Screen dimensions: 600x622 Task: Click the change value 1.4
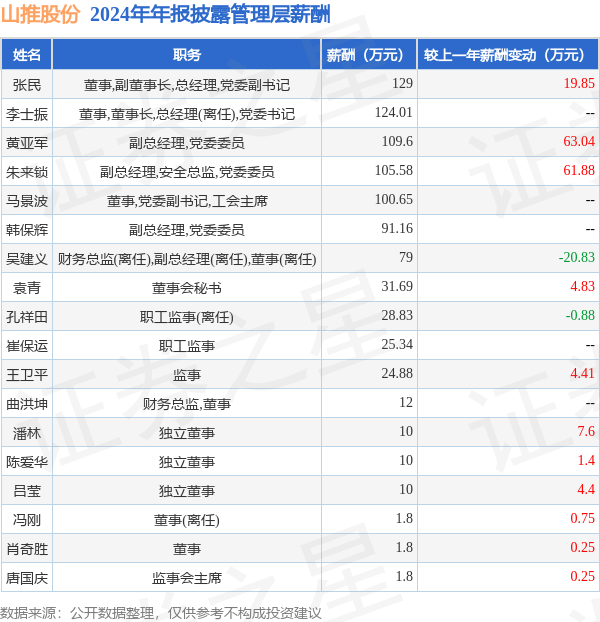(586, 461)
